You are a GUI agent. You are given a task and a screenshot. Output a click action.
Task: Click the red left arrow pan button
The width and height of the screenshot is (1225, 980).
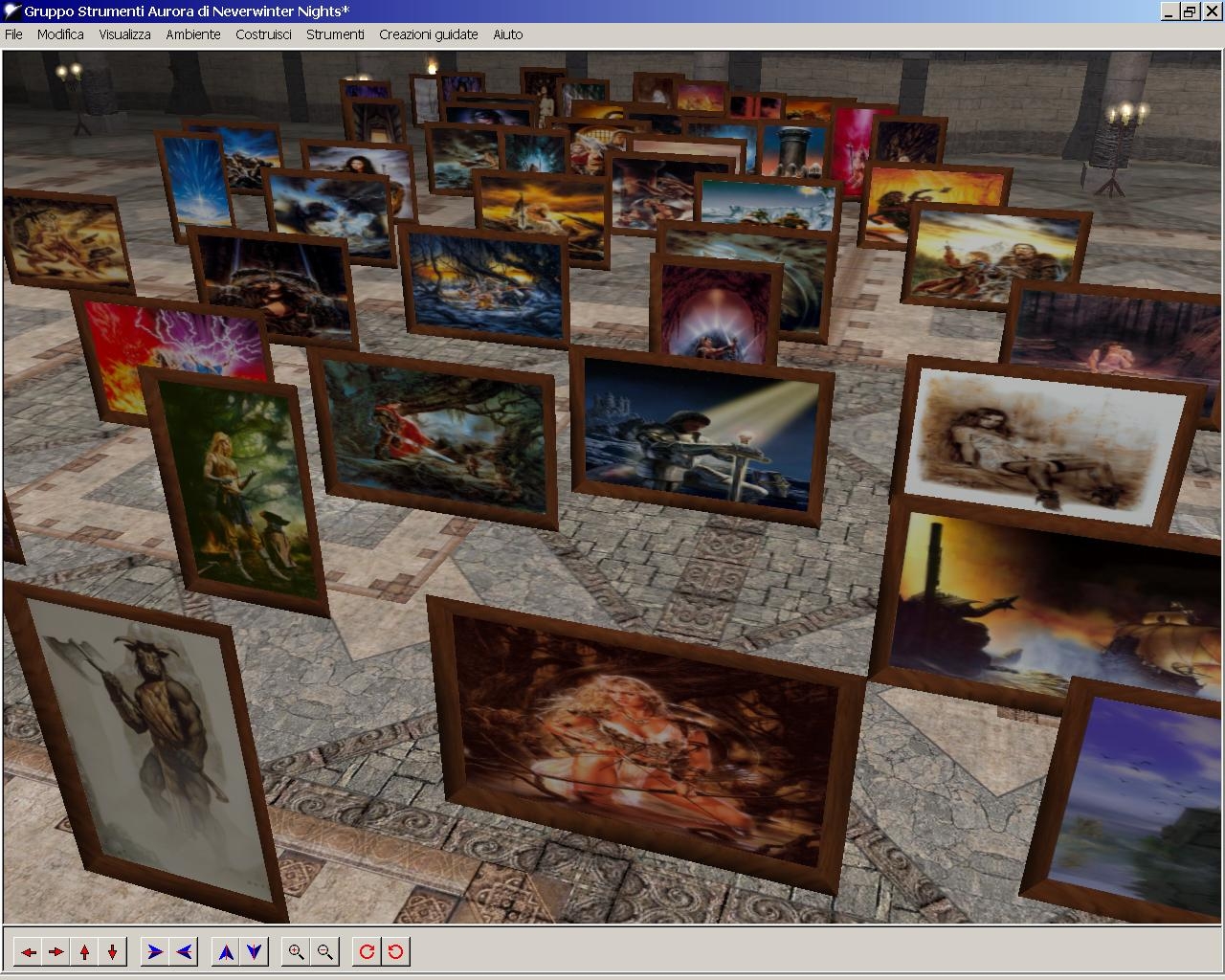tap(29, 951)
